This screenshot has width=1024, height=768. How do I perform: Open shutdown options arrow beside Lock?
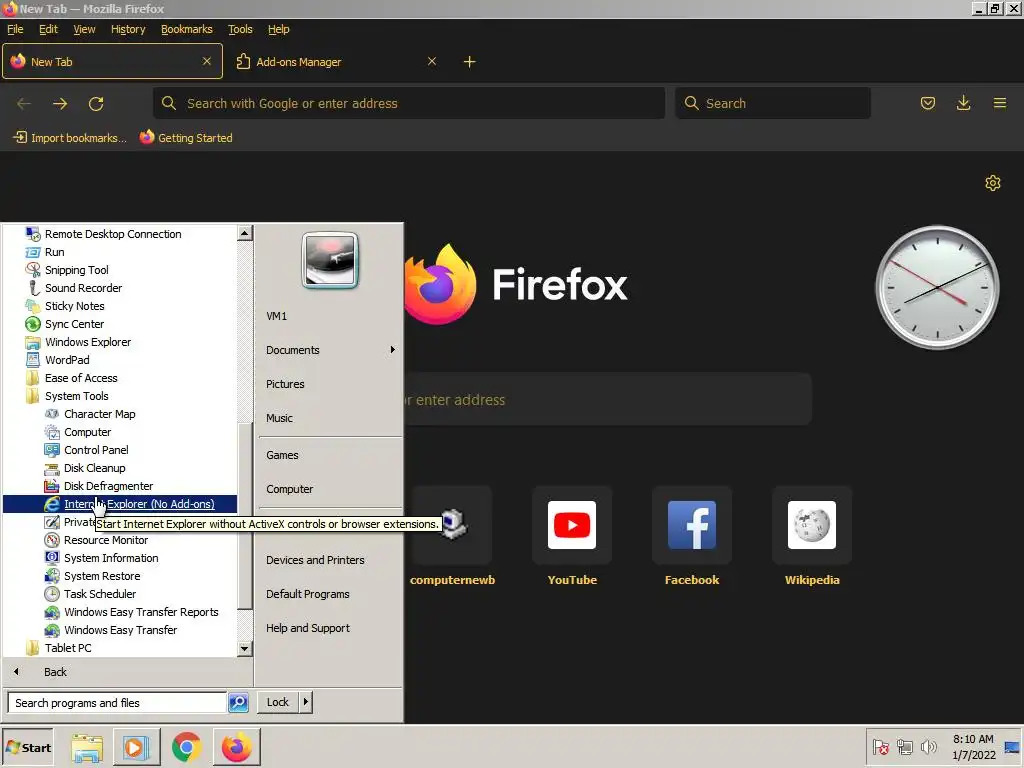(x=305, y=702)
